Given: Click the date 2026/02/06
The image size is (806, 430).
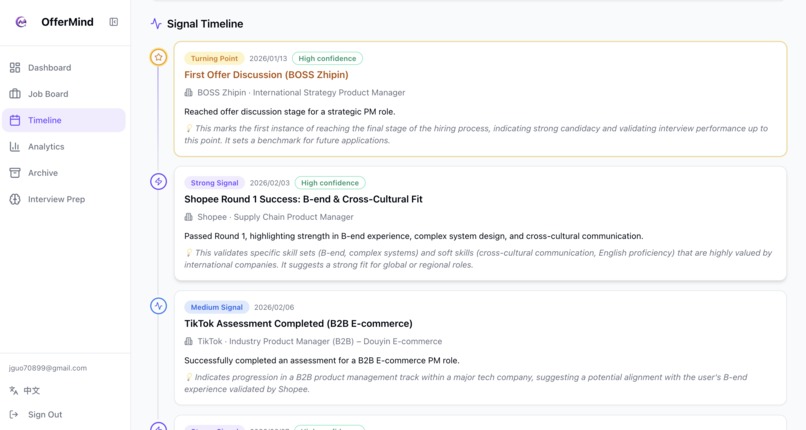Looking at the screenshot, I should tap(274, 307).
